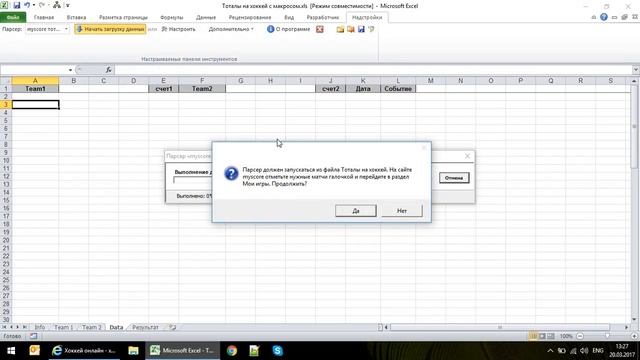Click the zoom slider handle
This screenshot has width=640, height=360.
(607, 336)
